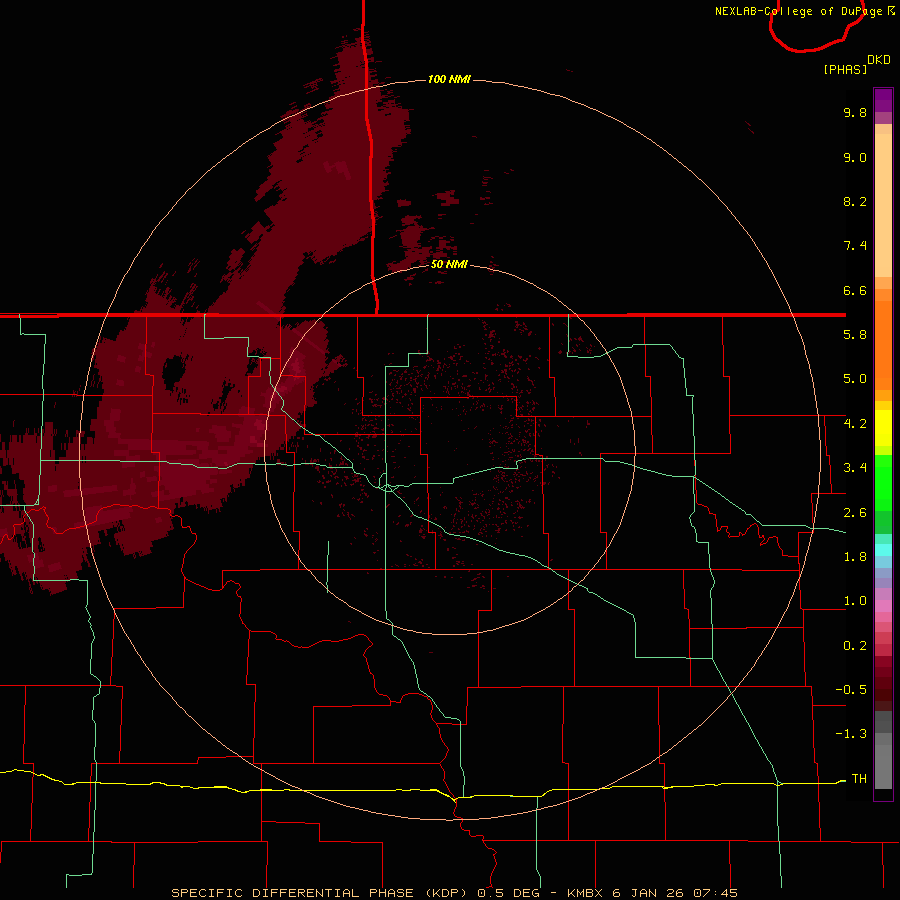The image size is (900, 900).
Task: Click the 9.8 scale value
Action: tap(855, 112)
